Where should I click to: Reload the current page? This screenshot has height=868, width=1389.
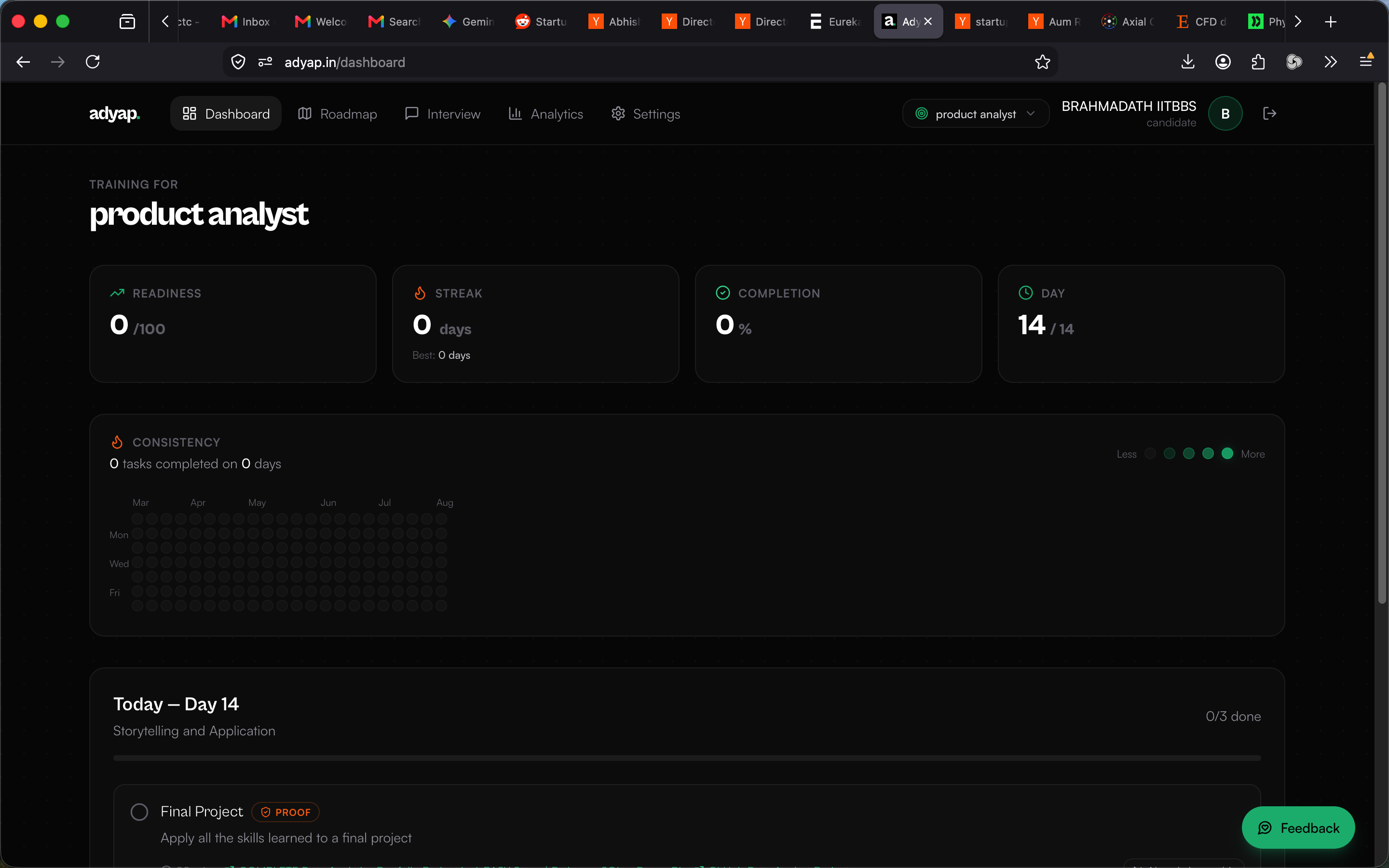pyautogui.click(x=93, y=62)
